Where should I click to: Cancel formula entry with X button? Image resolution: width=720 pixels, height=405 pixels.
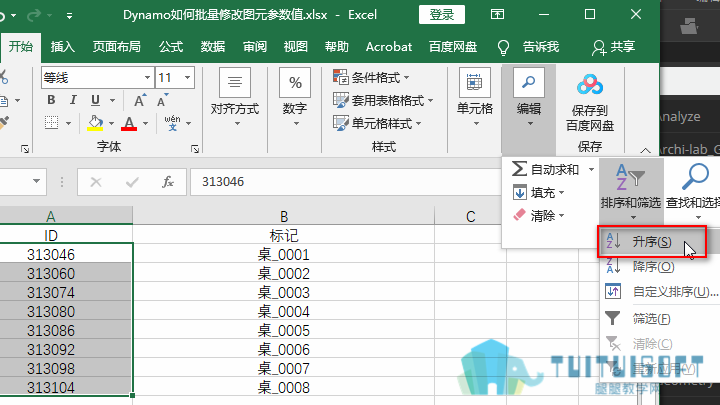click(x=96, y=182)
